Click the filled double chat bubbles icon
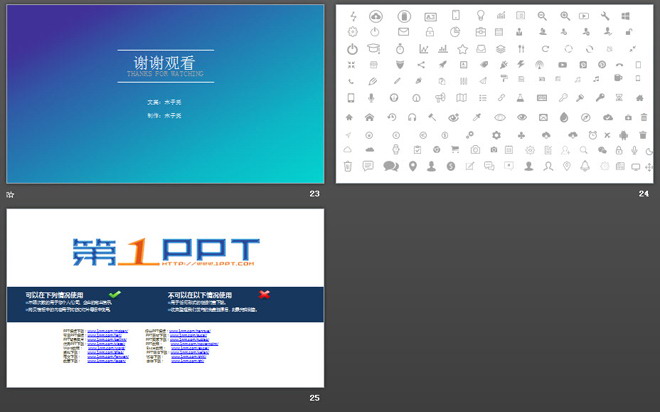Screen dimensions: 660x412 tap(391, 166)
